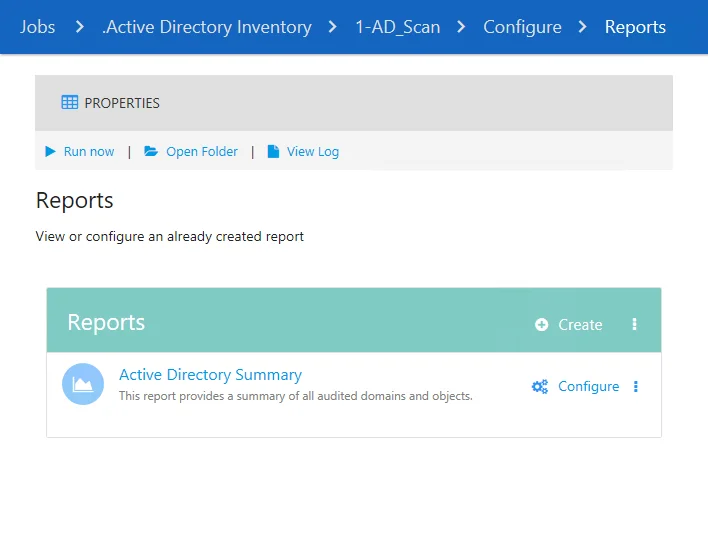Go to Jobs in the breadcrumb
This screenshot has width=708, height=538.
pos(37,27)
